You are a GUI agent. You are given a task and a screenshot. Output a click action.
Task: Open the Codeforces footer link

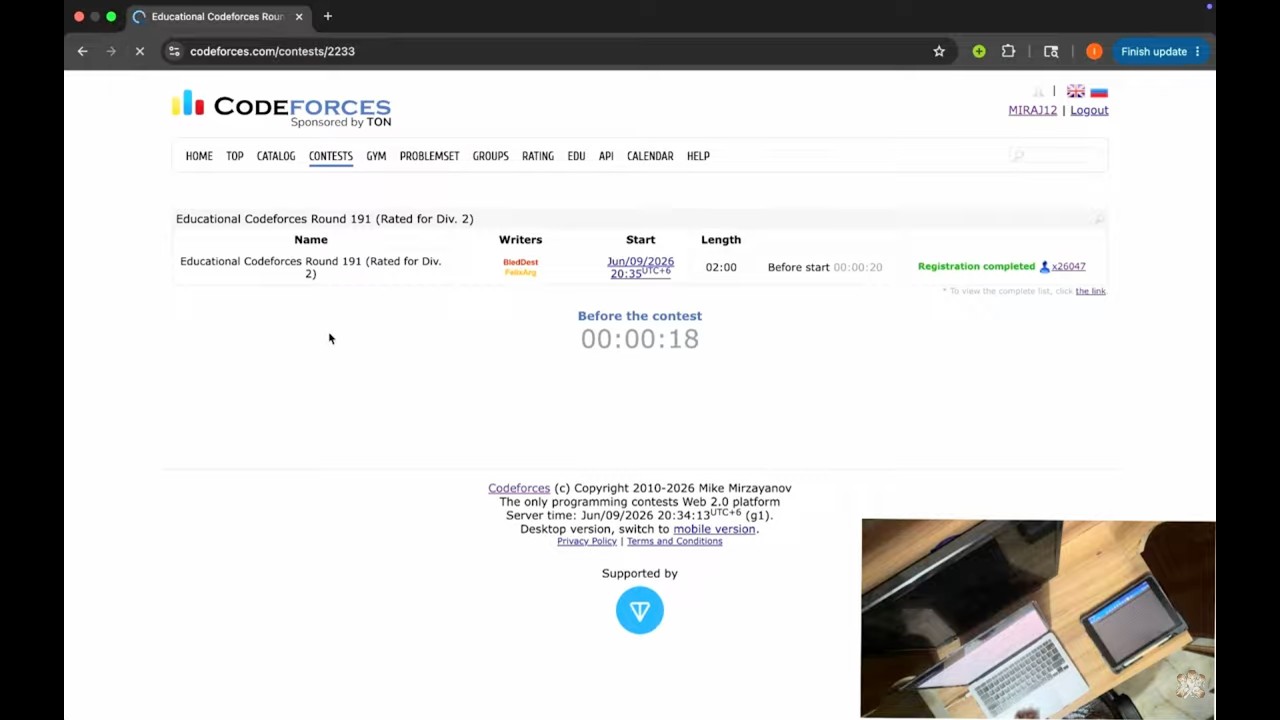(519, 488)
